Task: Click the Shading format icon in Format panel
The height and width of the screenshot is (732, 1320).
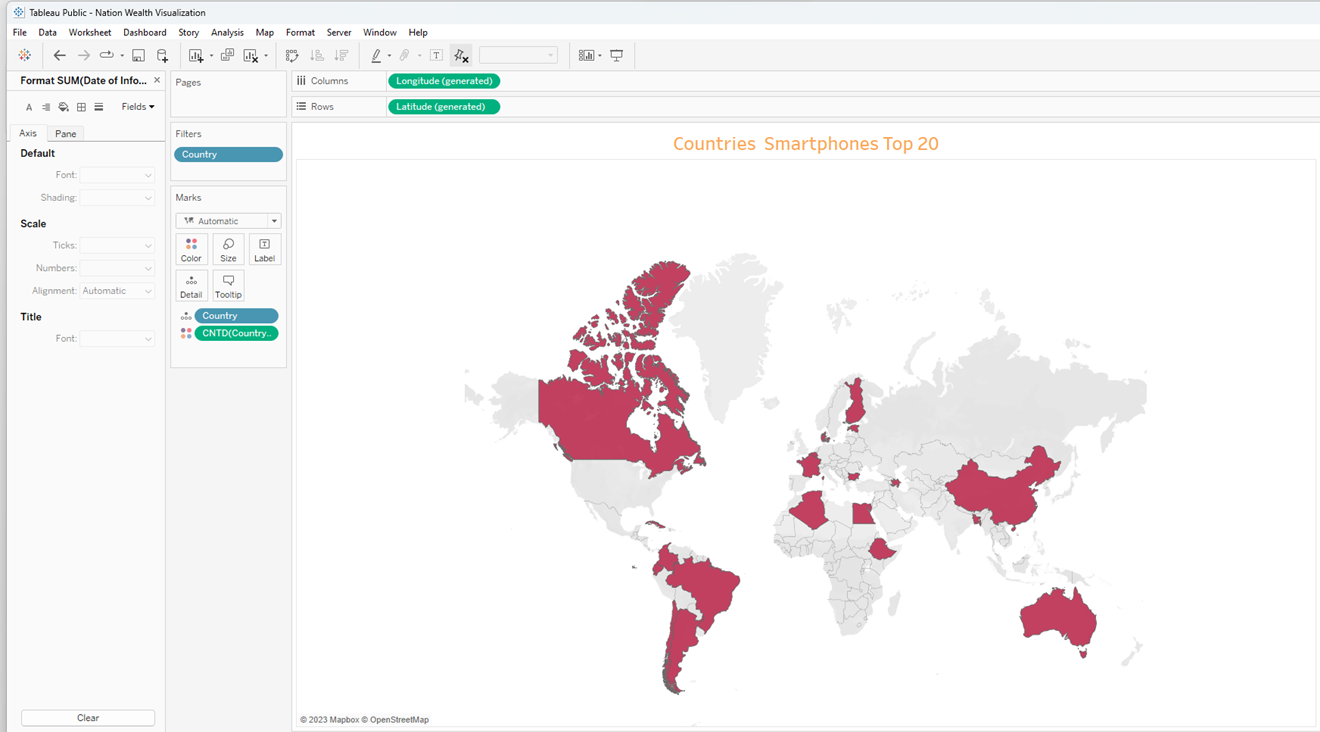Action: tap(63, 106)
